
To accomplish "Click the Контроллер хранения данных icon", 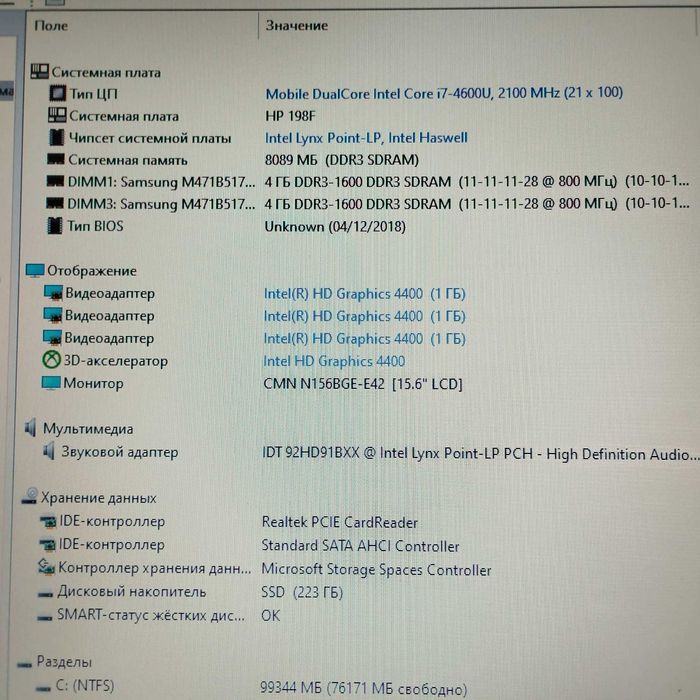I will (46, 567).
